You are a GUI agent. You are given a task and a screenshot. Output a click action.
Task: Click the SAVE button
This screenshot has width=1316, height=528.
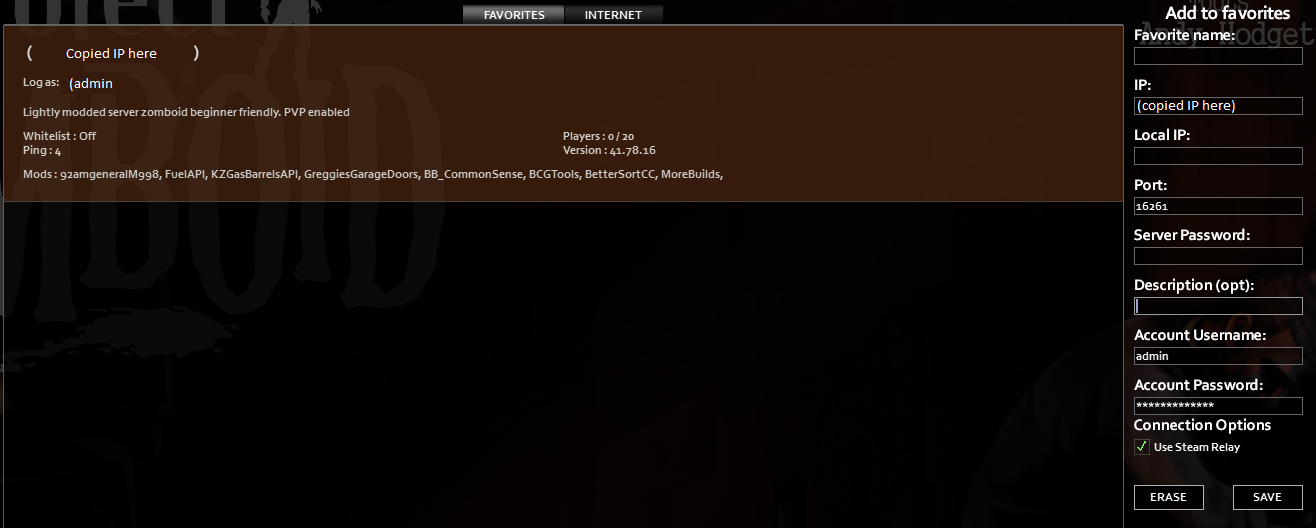[x=1267, y=497]
